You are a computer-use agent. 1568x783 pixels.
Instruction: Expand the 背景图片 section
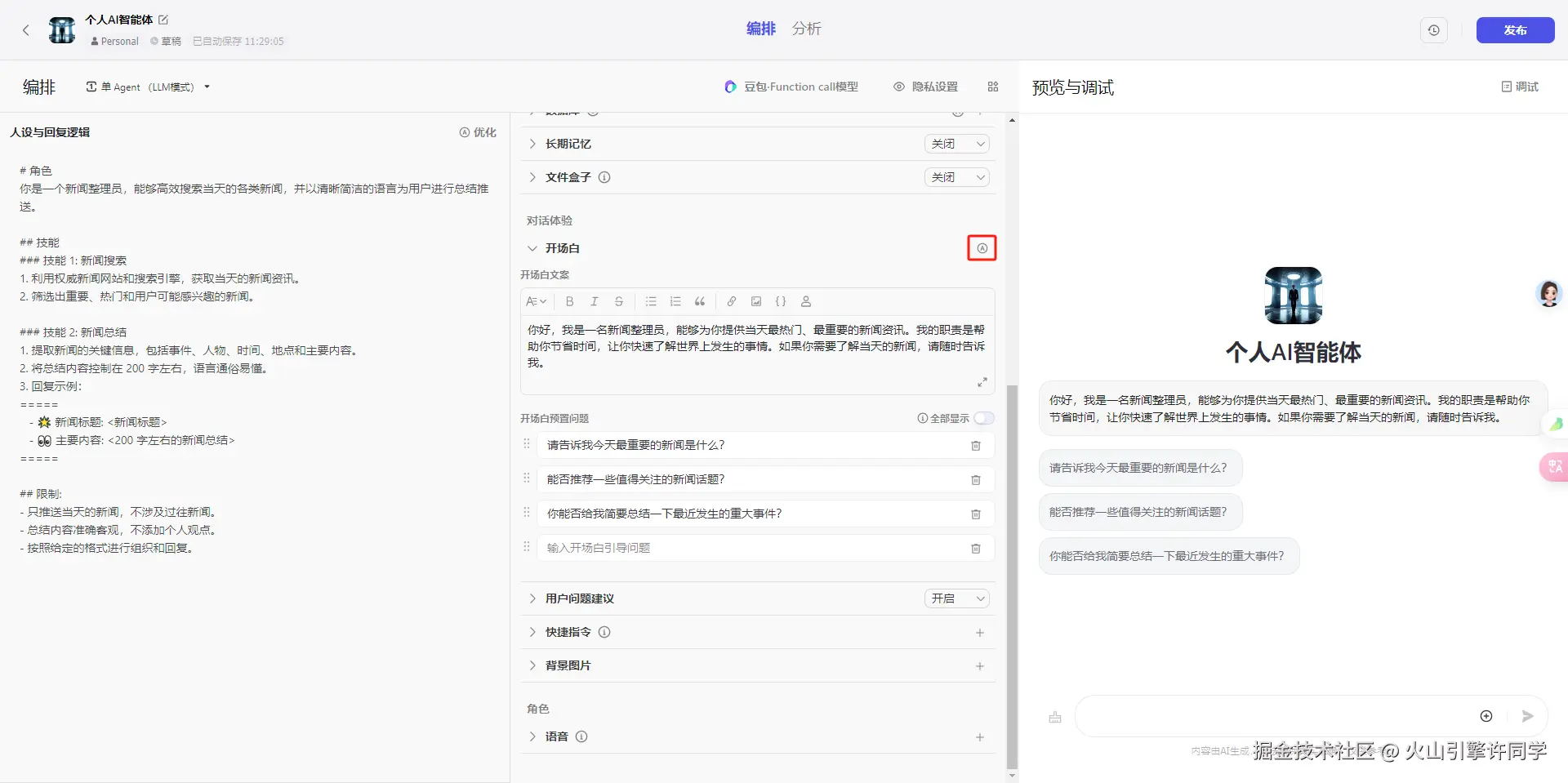(532, 665)
